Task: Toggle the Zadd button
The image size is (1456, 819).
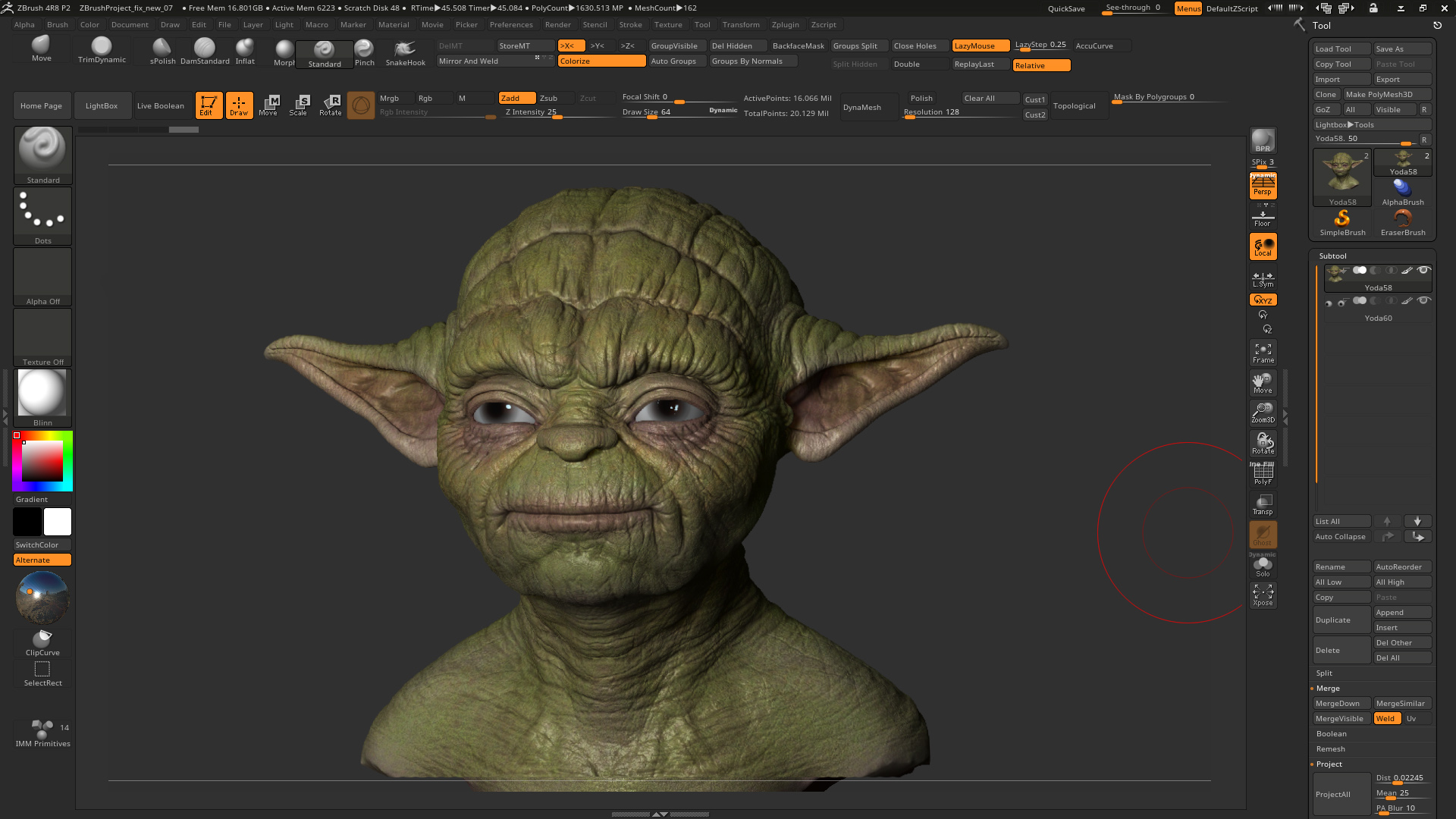Action: coord(517,98)
